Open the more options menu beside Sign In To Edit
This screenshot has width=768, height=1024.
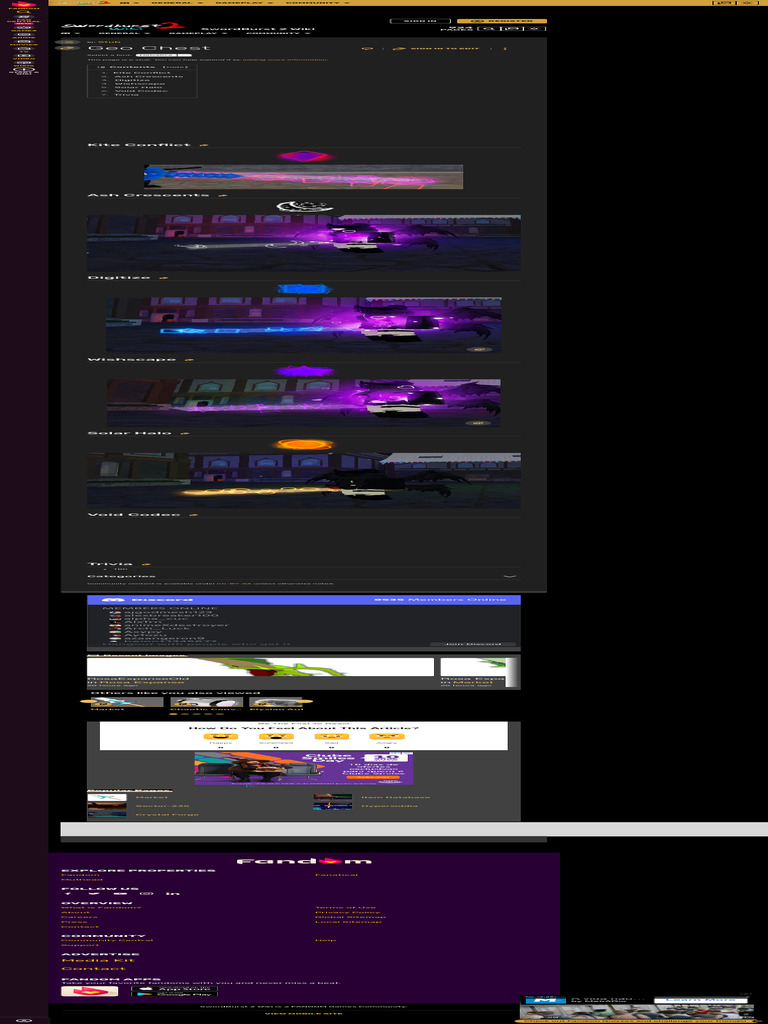[504, 48]
